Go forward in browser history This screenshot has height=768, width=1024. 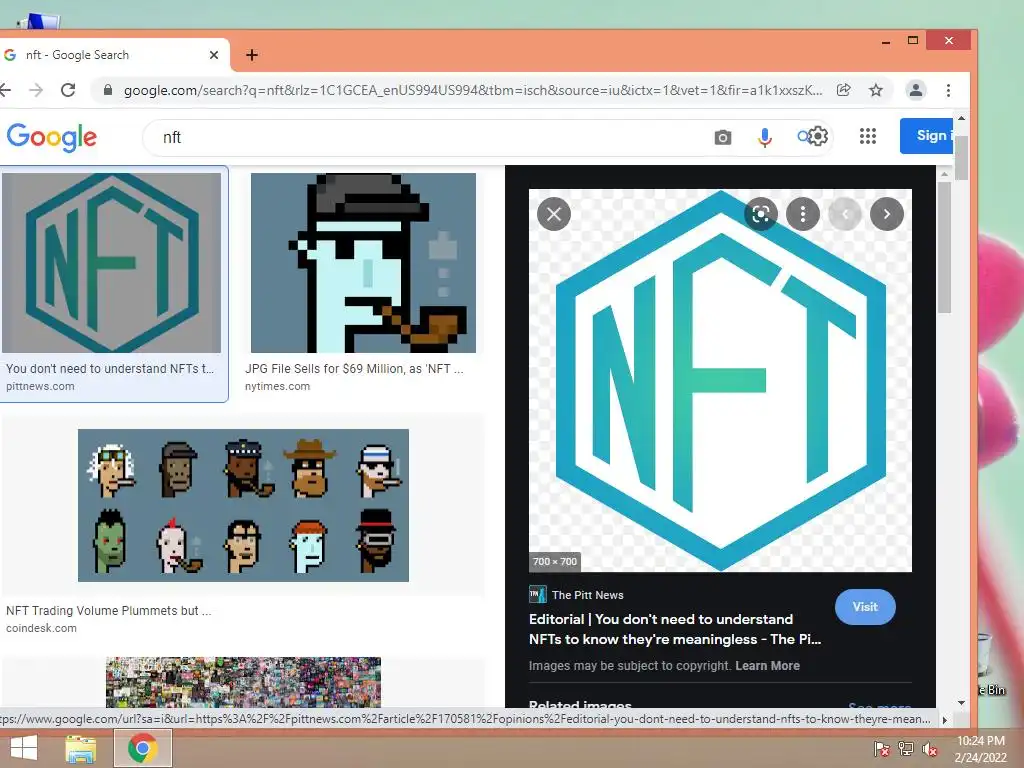click(x=37, y=89)
